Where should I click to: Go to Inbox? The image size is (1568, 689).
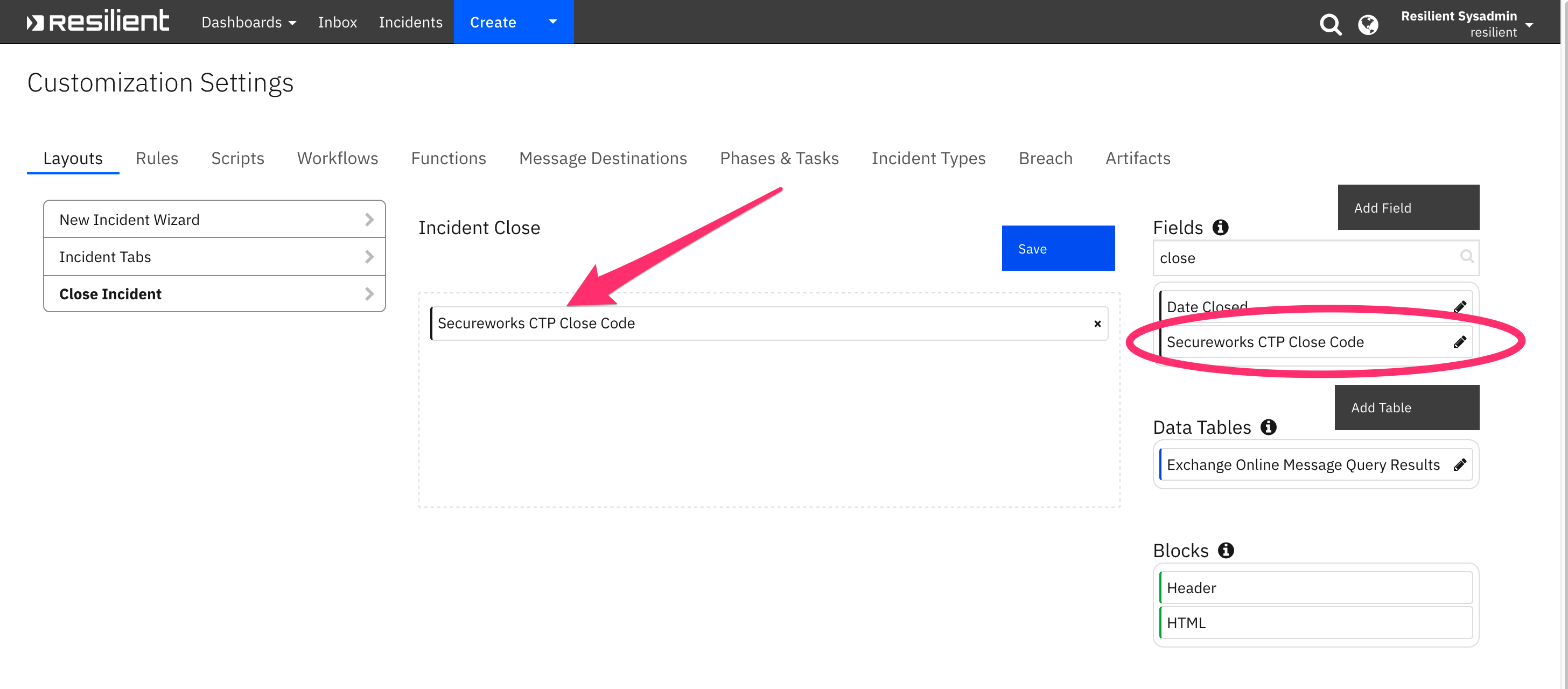(337, 23)
